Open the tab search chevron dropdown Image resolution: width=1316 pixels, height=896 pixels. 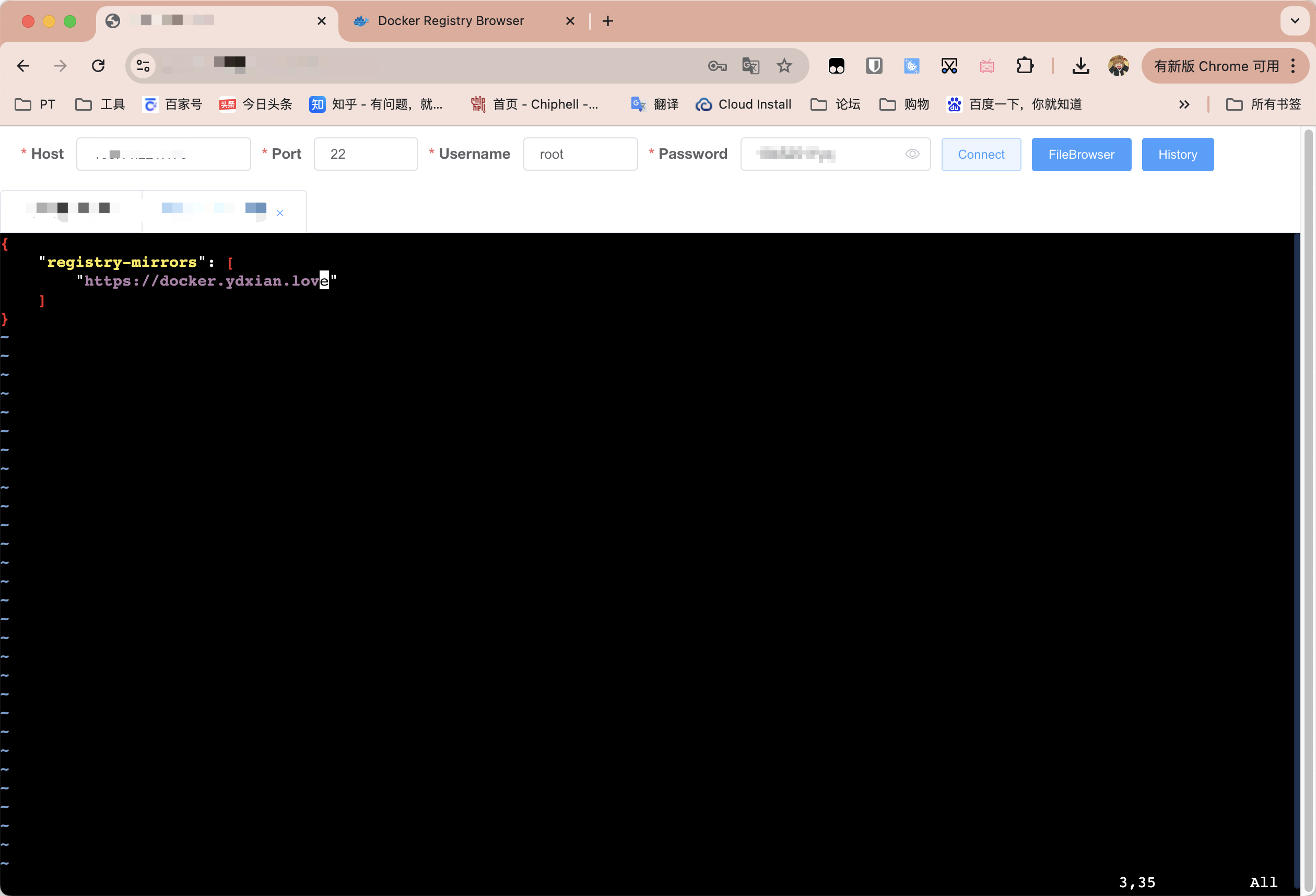coord(1295,21)
